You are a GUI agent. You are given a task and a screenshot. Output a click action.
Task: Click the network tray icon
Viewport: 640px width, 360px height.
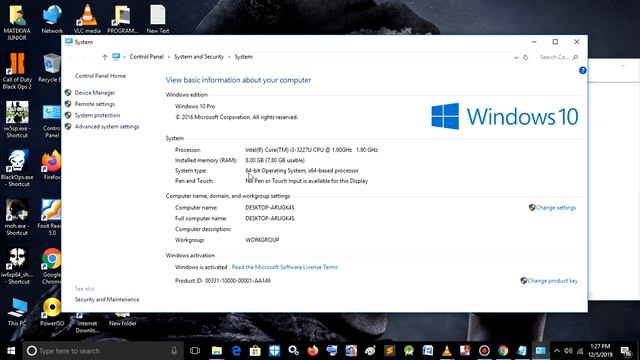point(580,351)
